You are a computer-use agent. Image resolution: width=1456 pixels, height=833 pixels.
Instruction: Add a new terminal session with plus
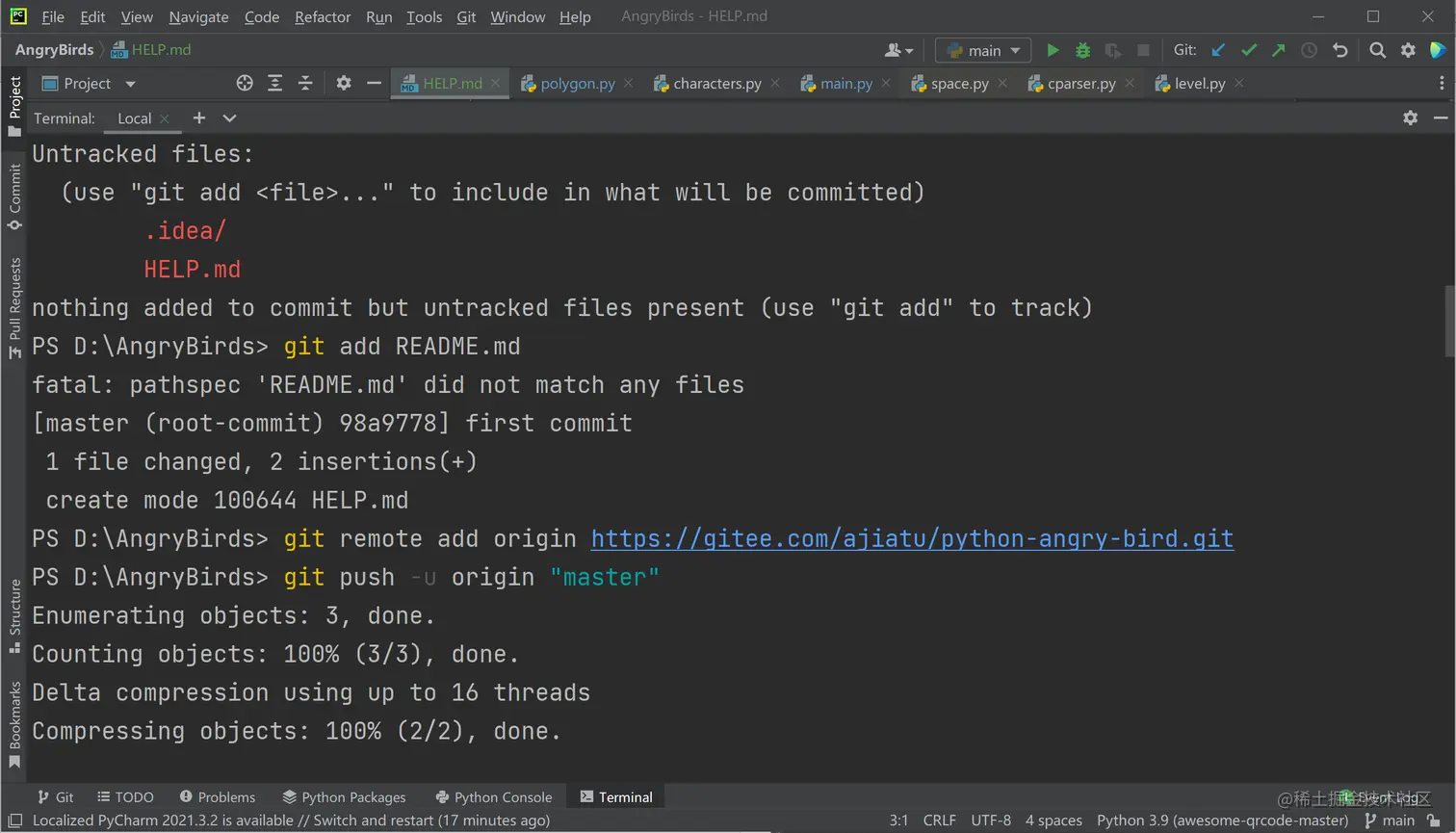(199, 117)
